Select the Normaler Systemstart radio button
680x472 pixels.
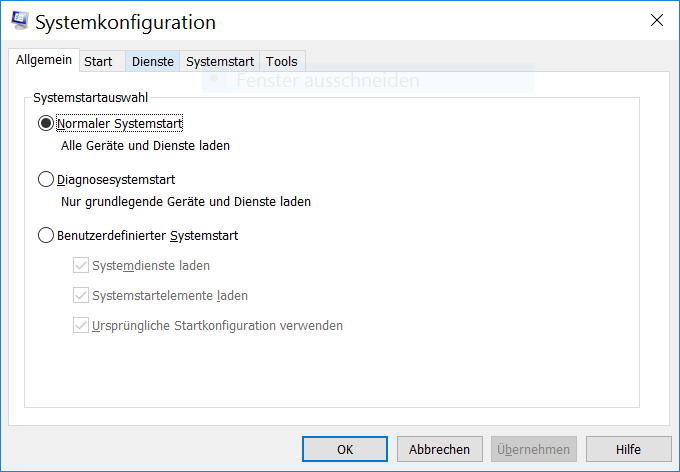point(45,124)
